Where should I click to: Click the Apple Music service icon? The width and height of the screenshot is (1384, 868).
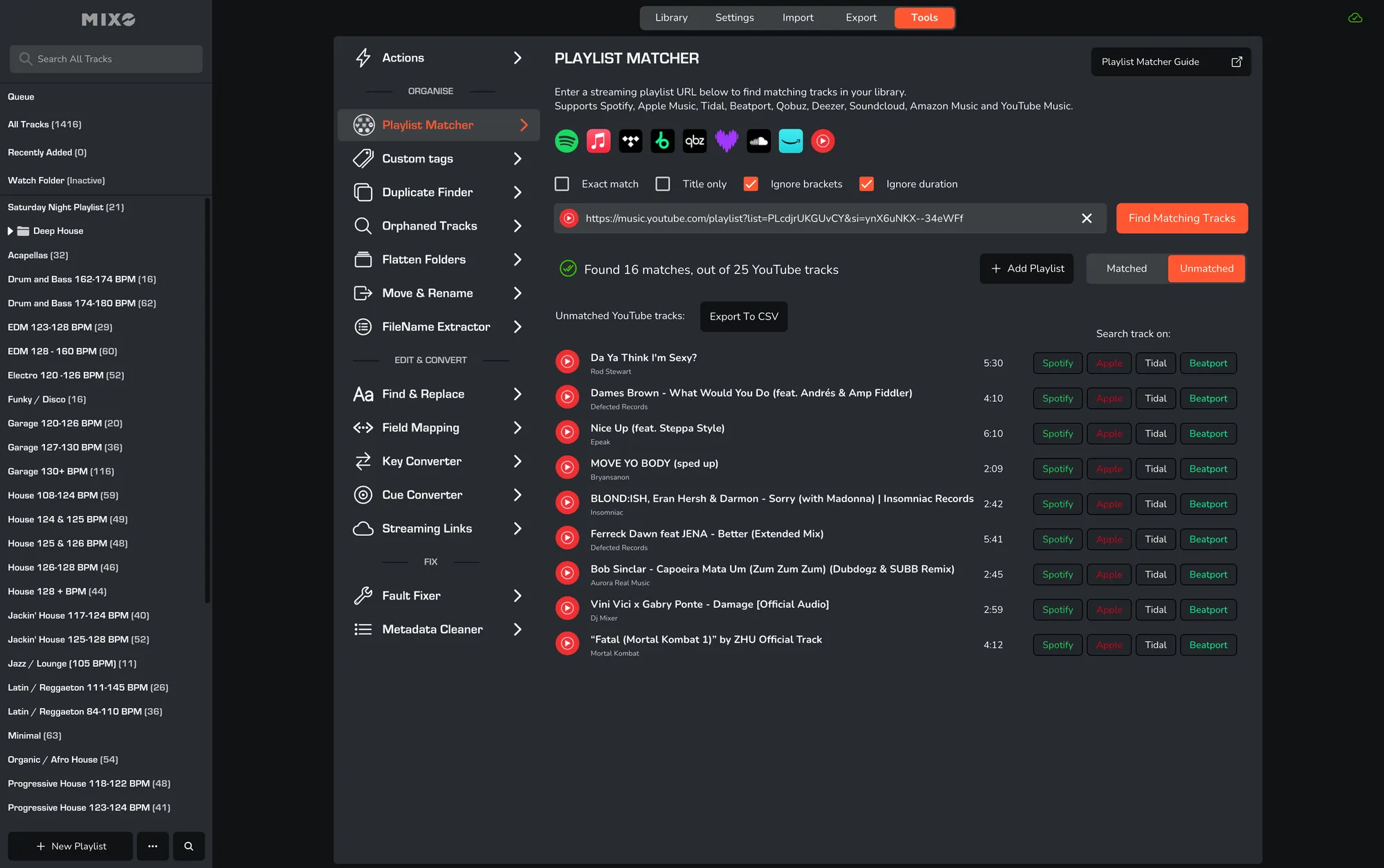[x=599, y=141]
